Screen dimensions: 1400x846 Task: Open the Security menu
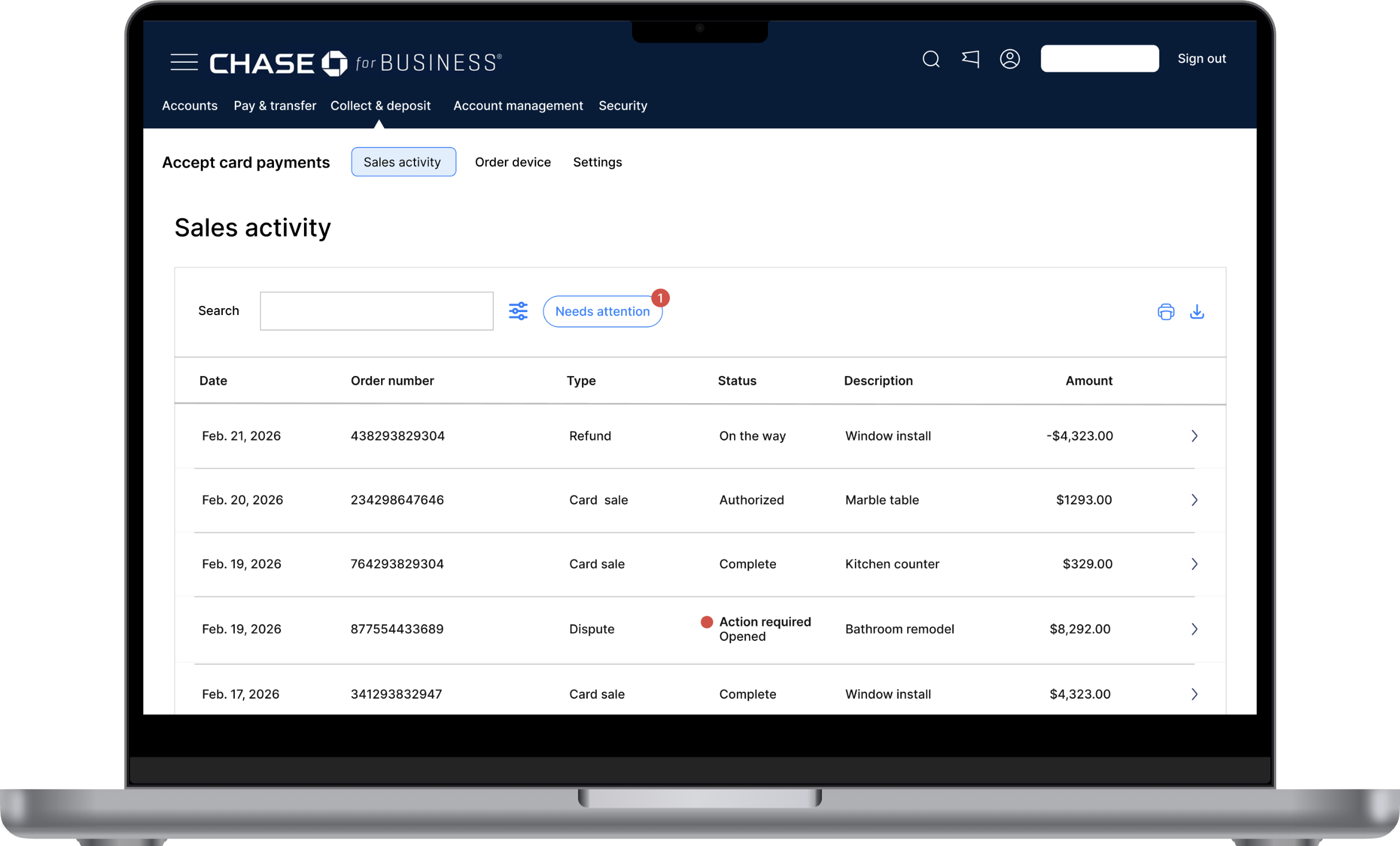623,105
